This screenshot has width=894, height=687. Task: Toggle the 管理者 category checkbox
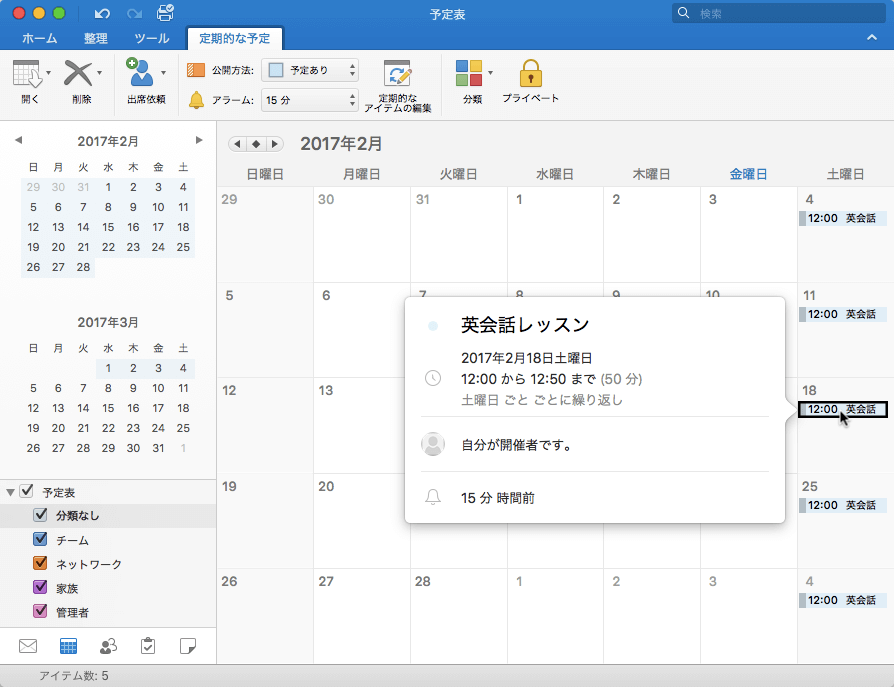pos(40,611)
